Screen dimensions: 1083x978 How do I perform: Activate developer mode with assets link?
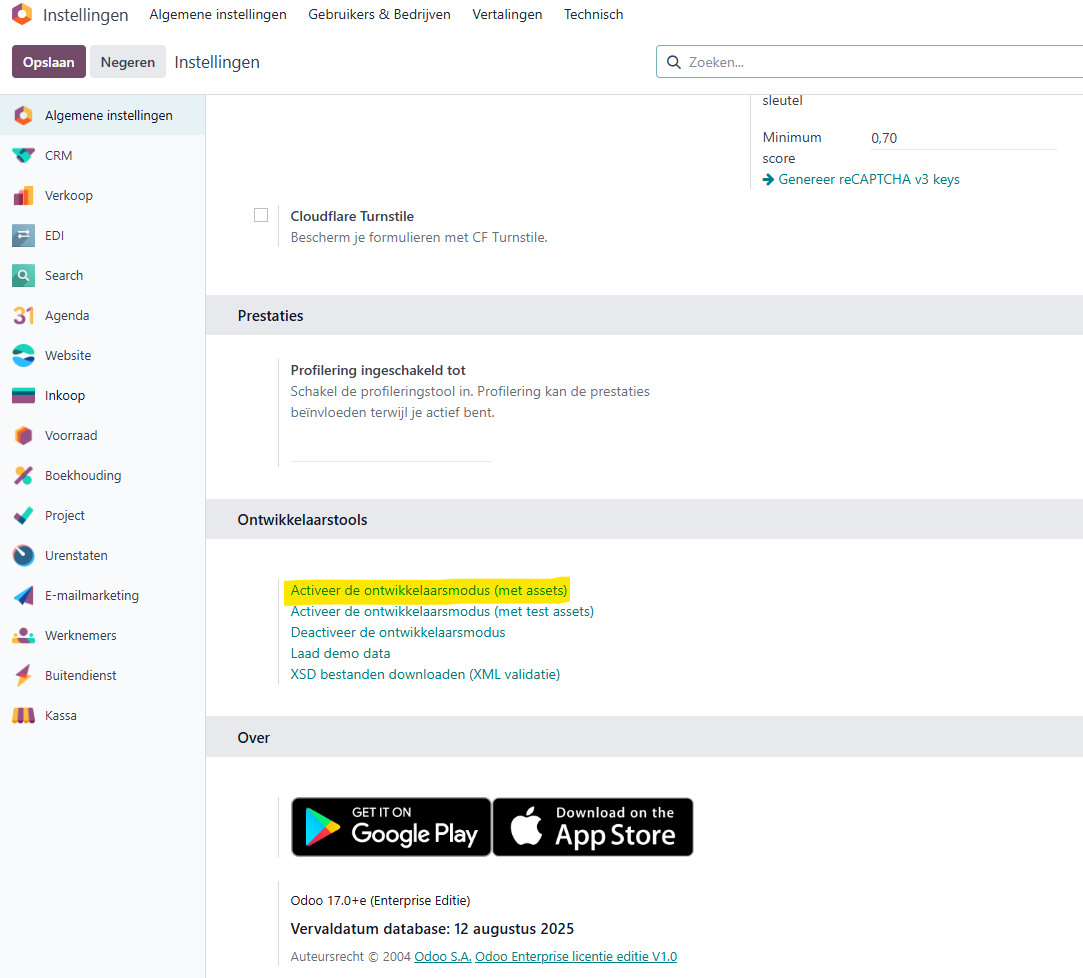(x=429, y=591)
